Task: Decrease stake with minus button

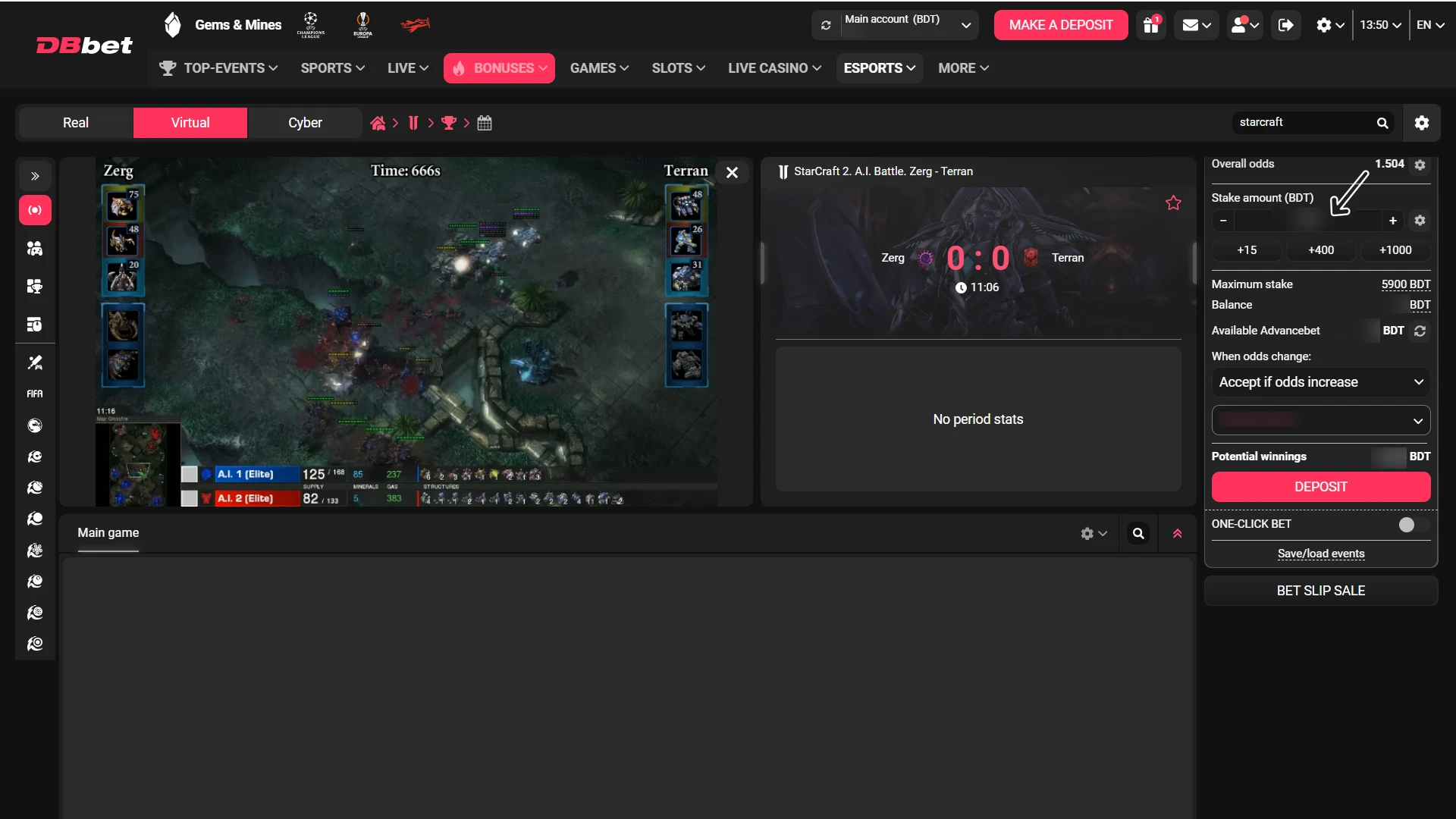Action: coord(1223,221)
